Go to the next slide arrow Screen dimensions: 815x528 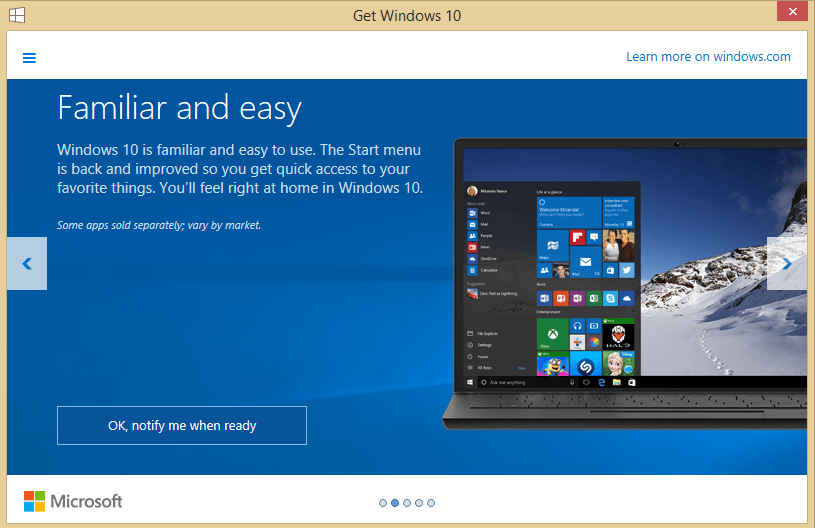pyautogui.click(x=787, y=264)
